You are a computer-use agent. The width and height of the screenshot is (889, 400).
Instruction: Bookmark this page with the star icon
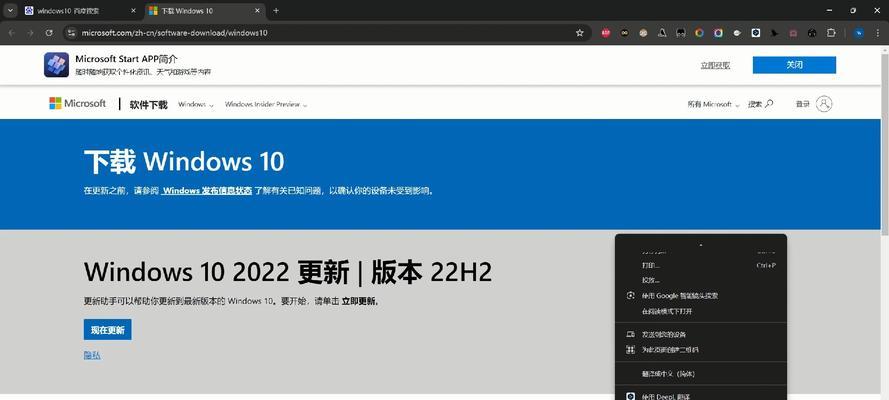(x=579, y=33)
